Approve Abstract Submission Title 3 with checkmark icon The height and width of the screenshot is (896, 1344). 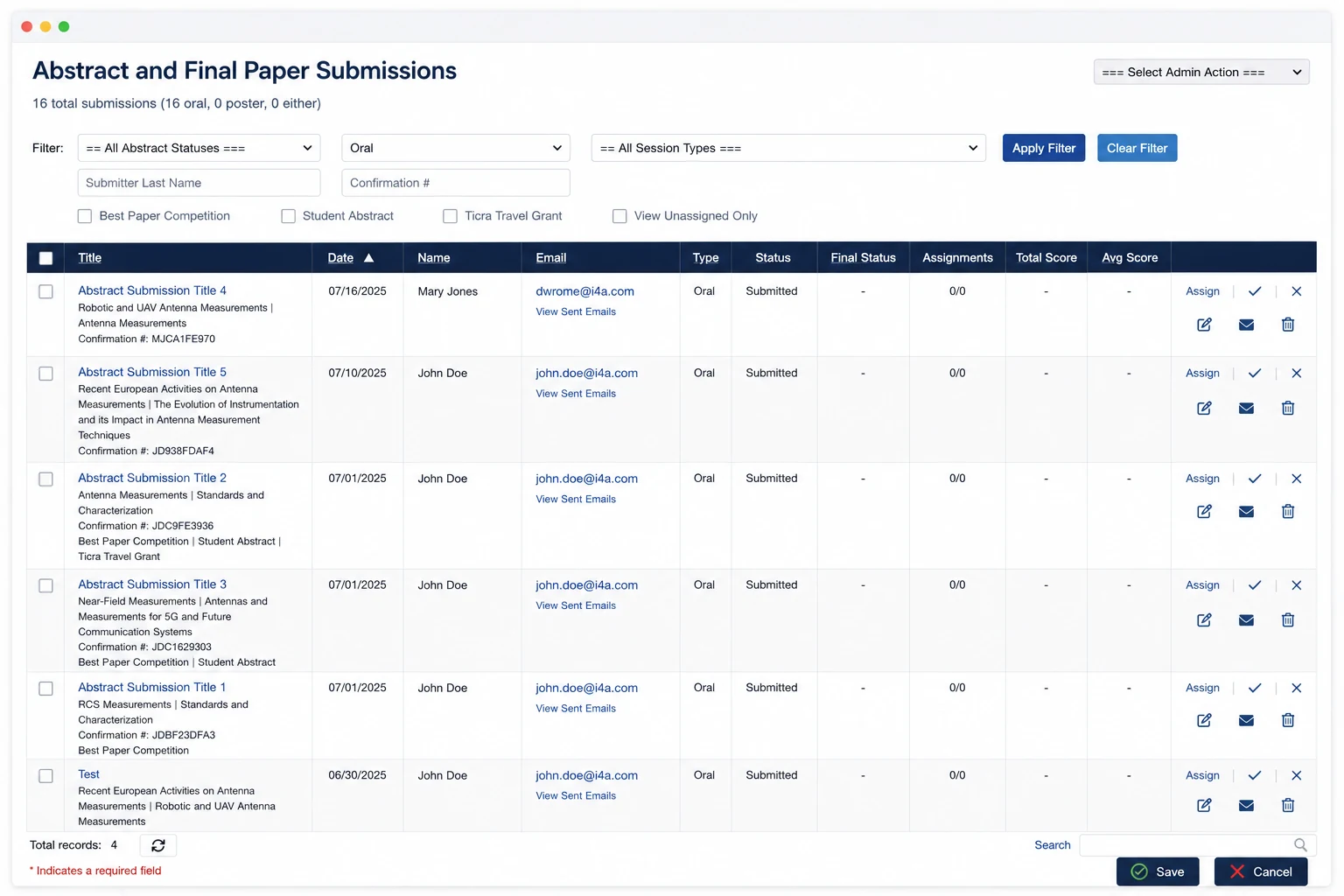(x=1255, y=585)
